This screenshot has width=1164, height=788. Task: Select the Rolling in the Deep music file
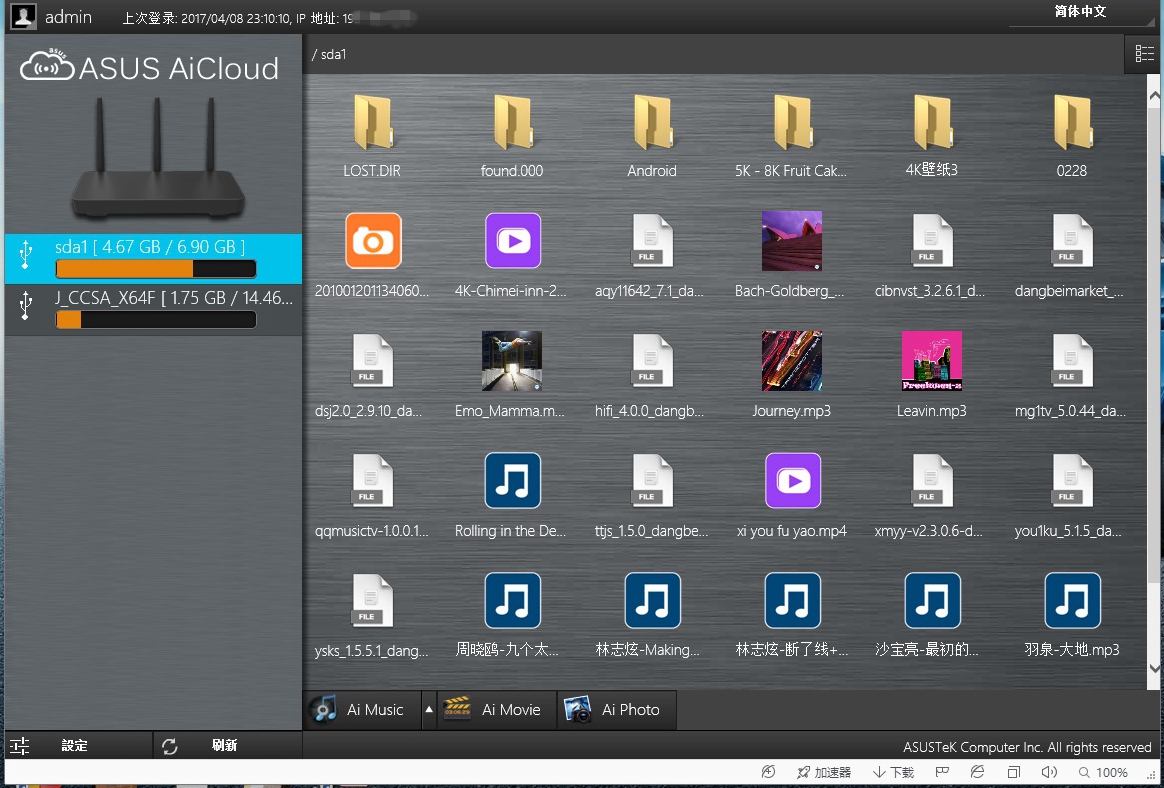click(x=512, y=481)
